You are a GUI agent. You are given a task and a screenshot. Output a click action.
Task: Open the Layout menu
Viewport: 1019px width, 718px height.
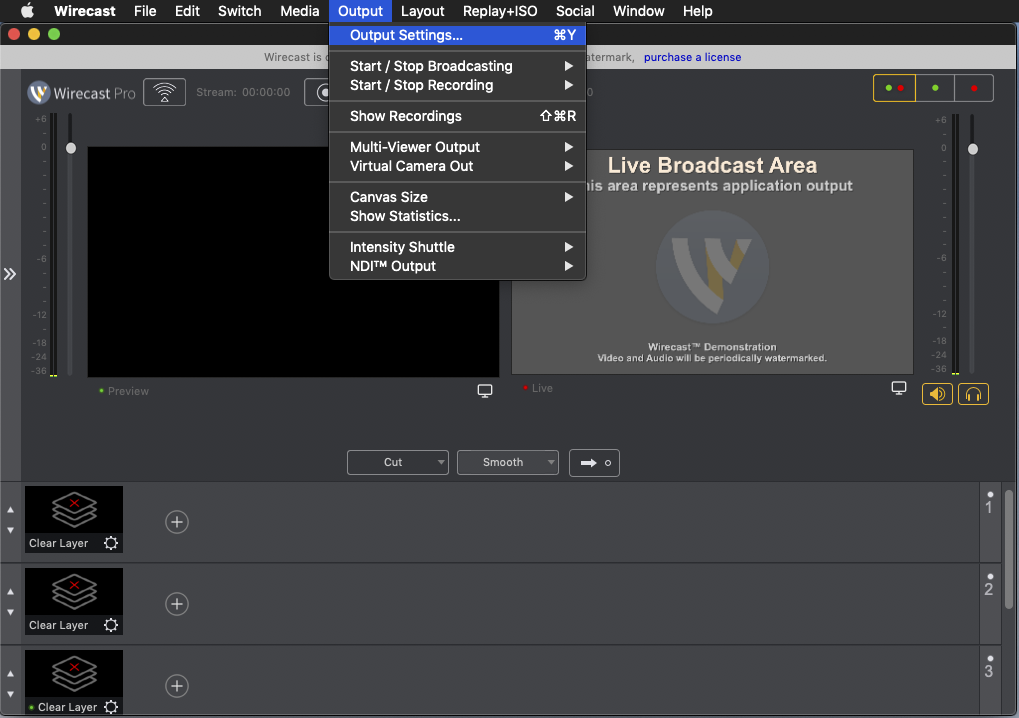(x=422, y=11)
